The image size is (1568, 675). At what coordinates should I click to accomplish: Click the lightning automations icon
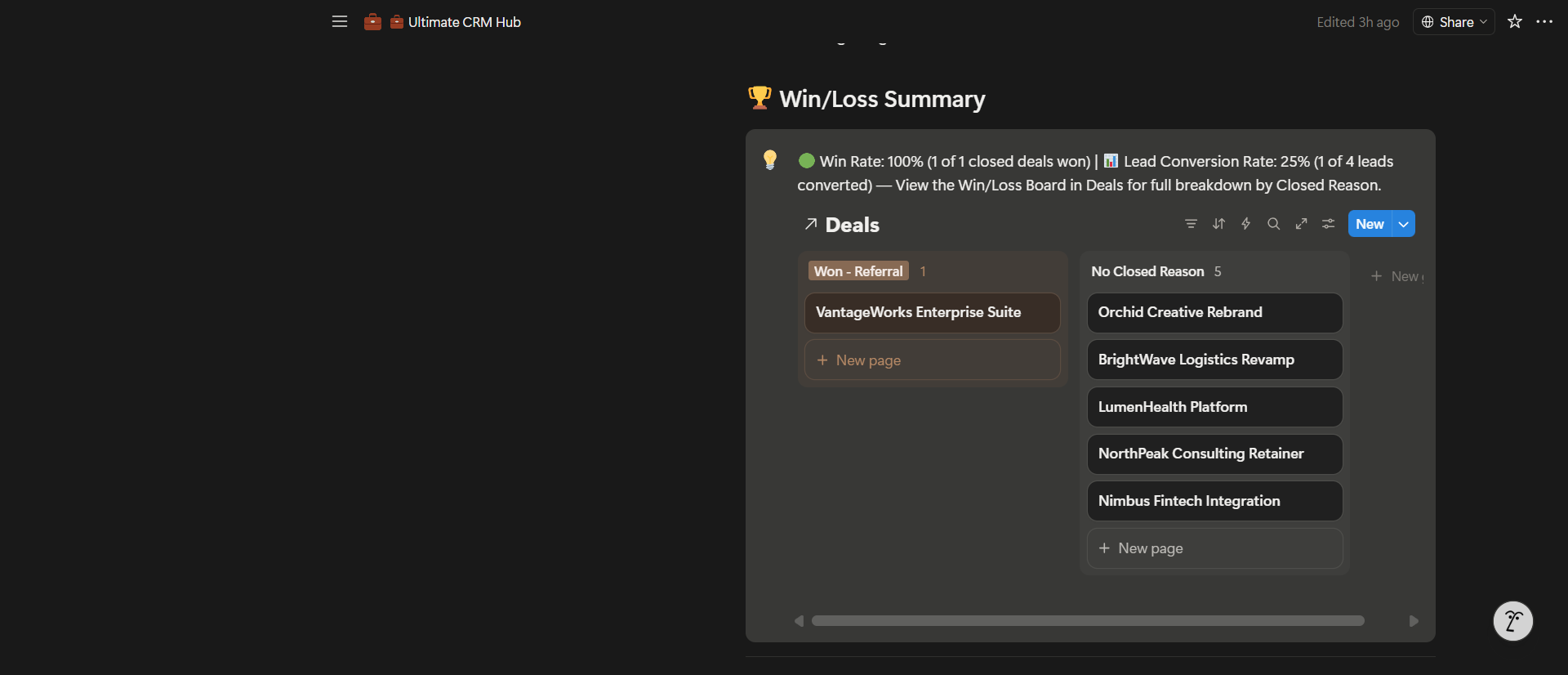coord(1246,224)
